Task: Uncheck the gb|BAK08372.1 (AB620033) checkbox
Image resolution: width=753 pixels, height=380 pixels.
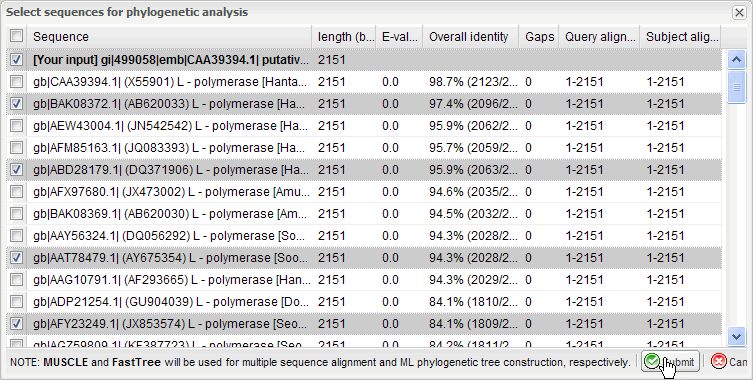Action: tap(16, 104)
